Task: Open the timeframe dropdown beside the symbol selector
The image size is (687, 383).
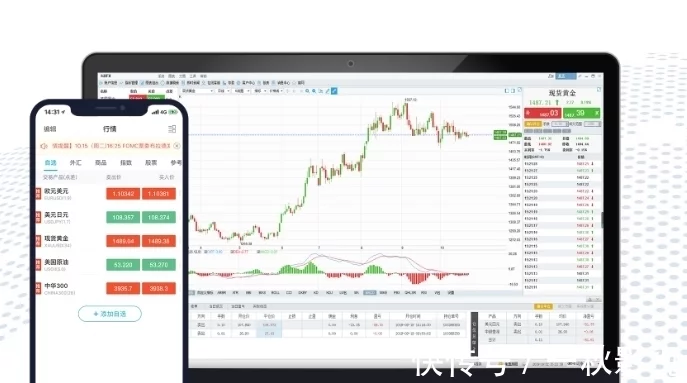Action: click(x=223, y=91)
